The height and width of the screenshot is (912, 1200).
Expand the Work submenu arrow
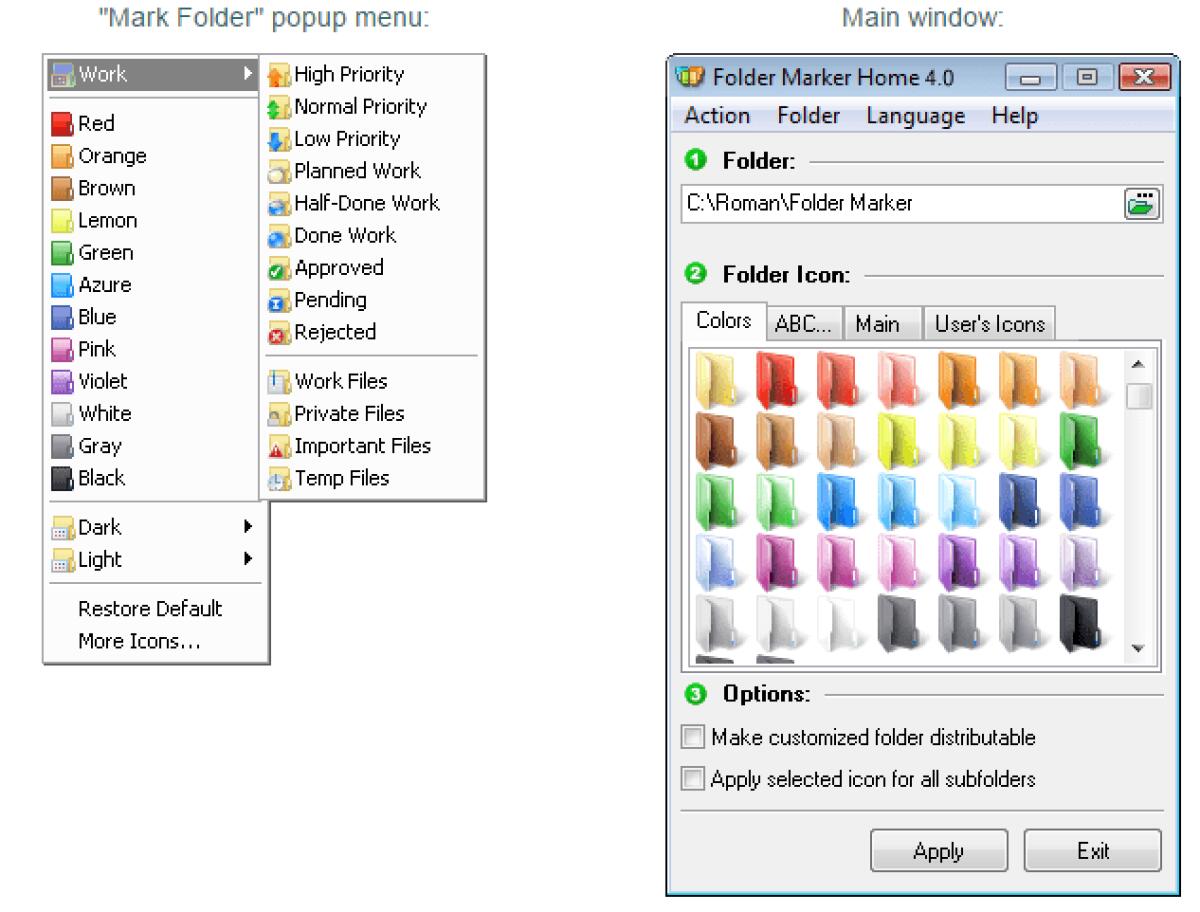pos(247,74)
